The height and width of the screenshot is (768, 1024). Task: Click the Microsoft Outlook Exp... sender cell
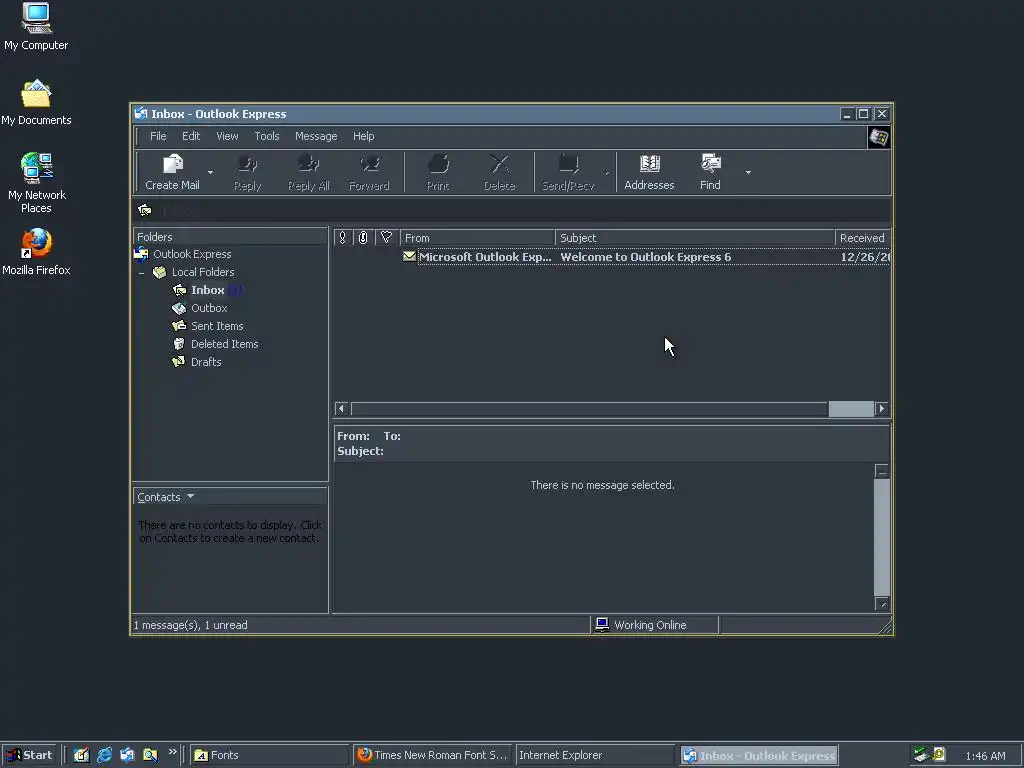(x=485, y=257)
